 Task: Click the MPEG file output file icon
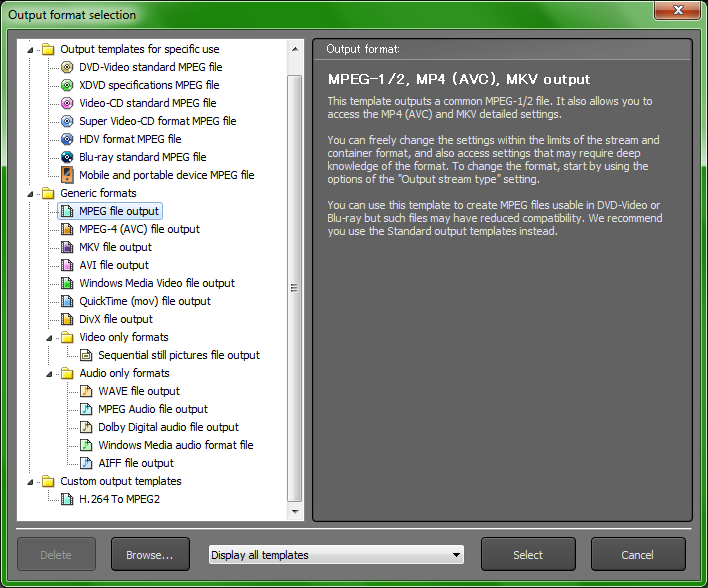point(67,211)
